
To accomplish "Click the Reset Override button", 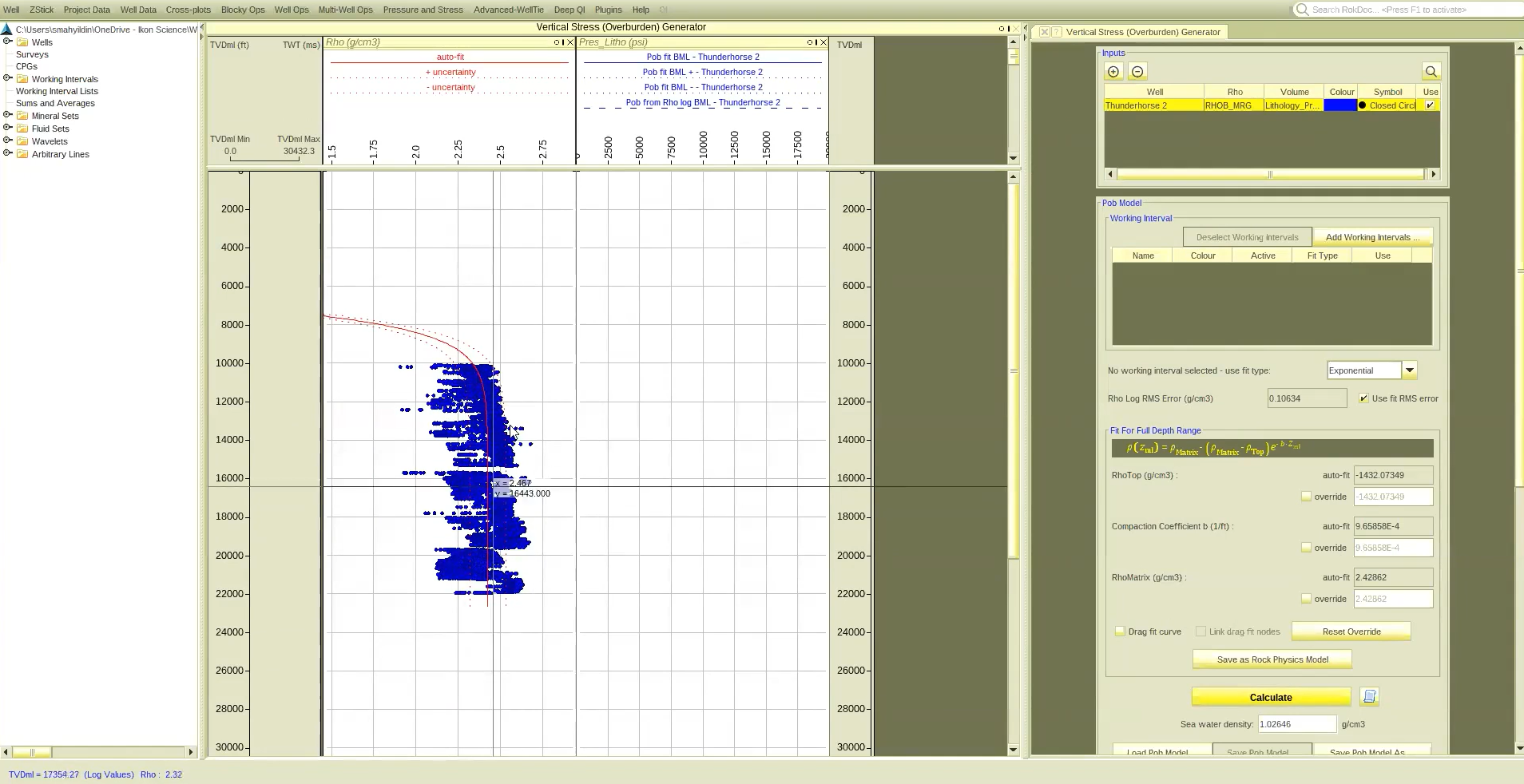I will (1351, 632).
